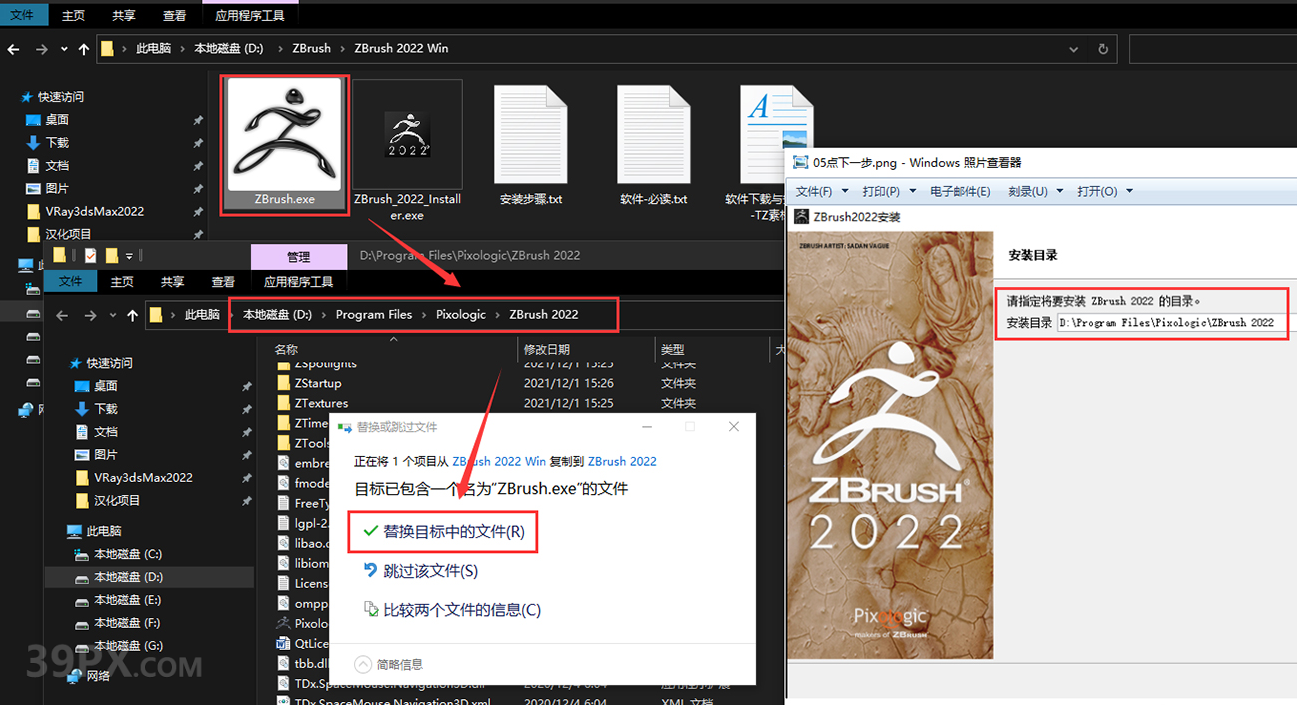Open quick access toolbar dropdown in Pixologic title bar
Screen dimensions: 1297x705
pyautogui.click(x=129, y=256)
